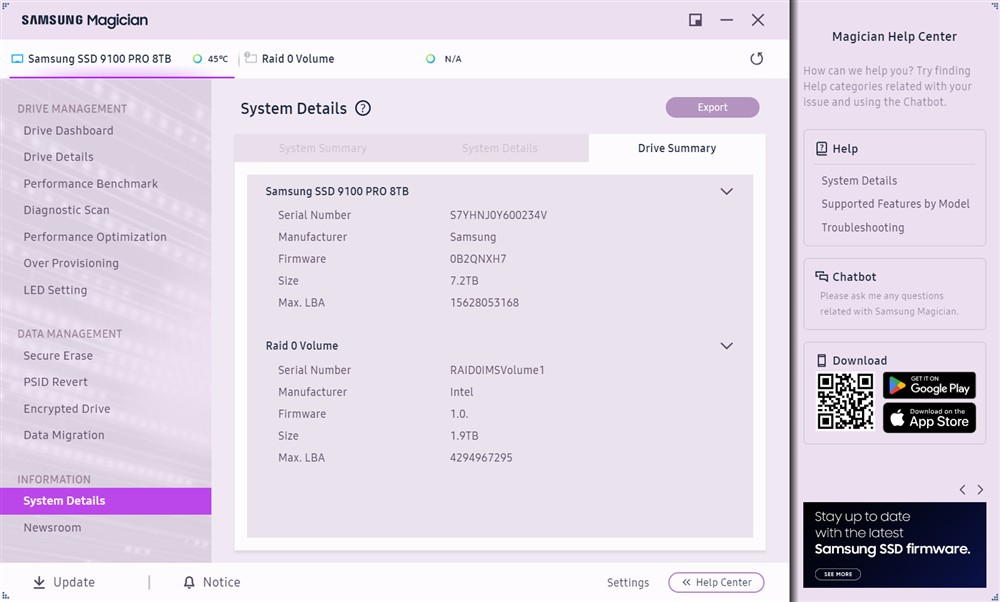The width and height of the screenshot is (1000, 602).
Task: Switch window to compact mode icon
Action: click(696, 20)
